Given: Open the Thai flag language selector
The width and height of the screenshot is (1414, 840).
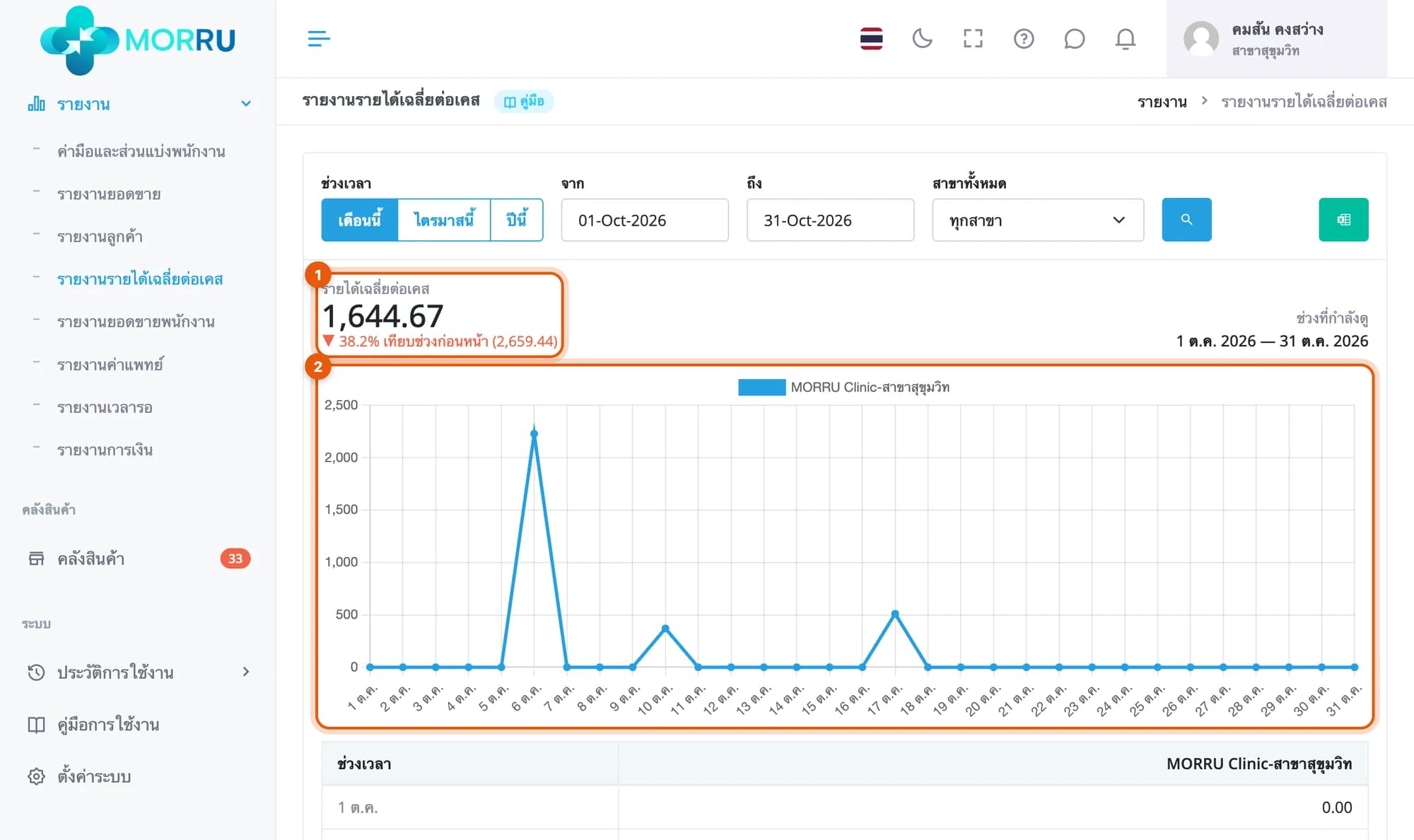Looking at the screenshot, I should pyautogui.click(x=871, y=39).
